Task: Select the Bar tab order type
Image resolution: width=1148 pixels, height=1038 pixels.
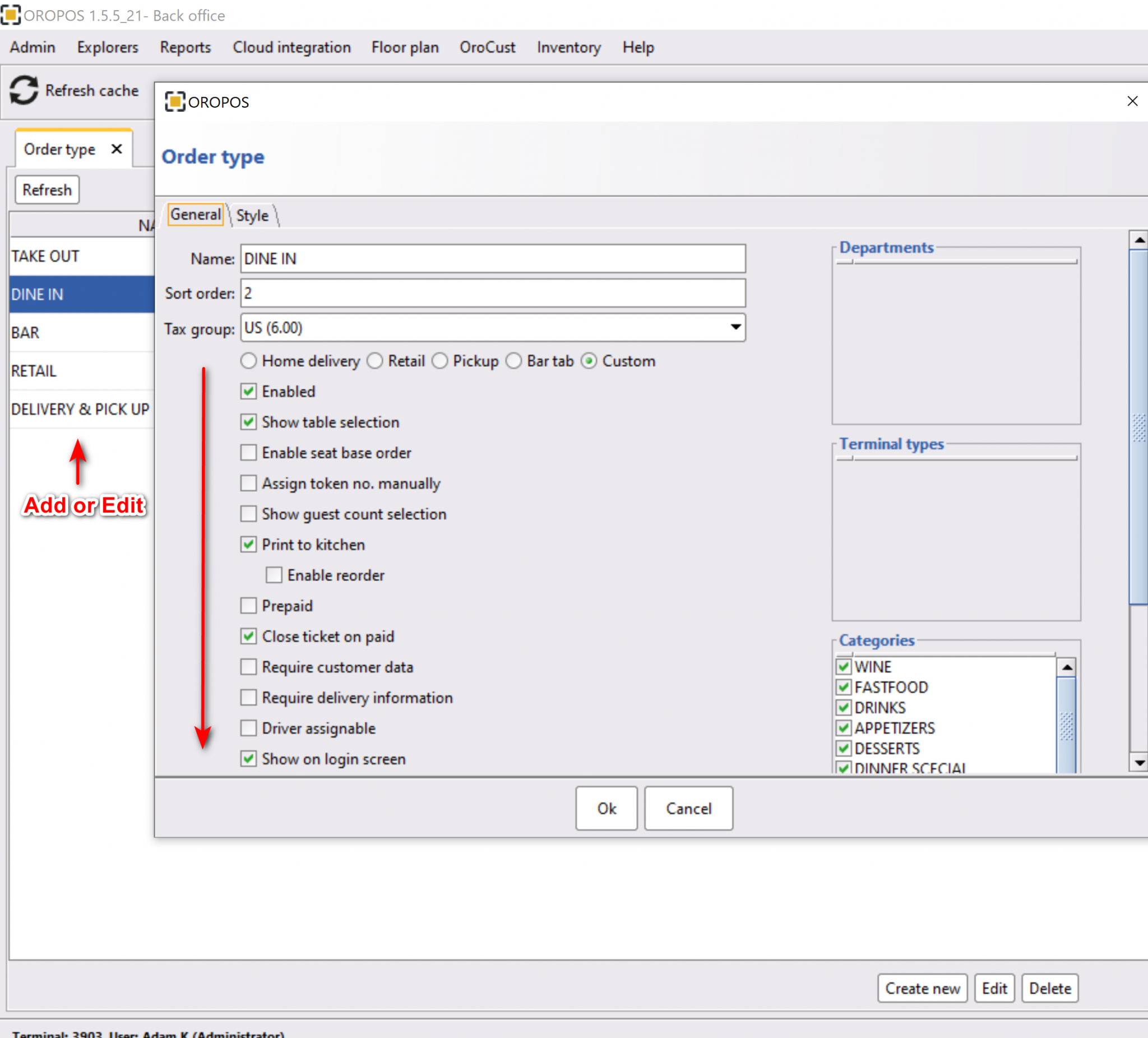Action: [x=513, y=361]
